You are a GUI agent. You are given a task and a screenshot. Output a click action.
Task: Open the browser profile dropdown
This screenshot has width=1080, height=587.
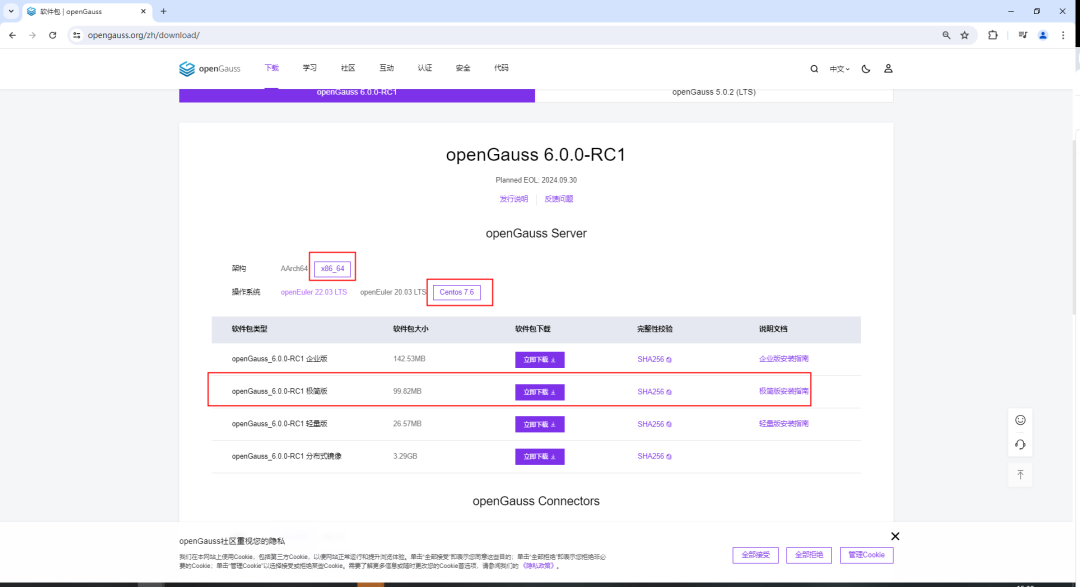tap(1042, 34)
